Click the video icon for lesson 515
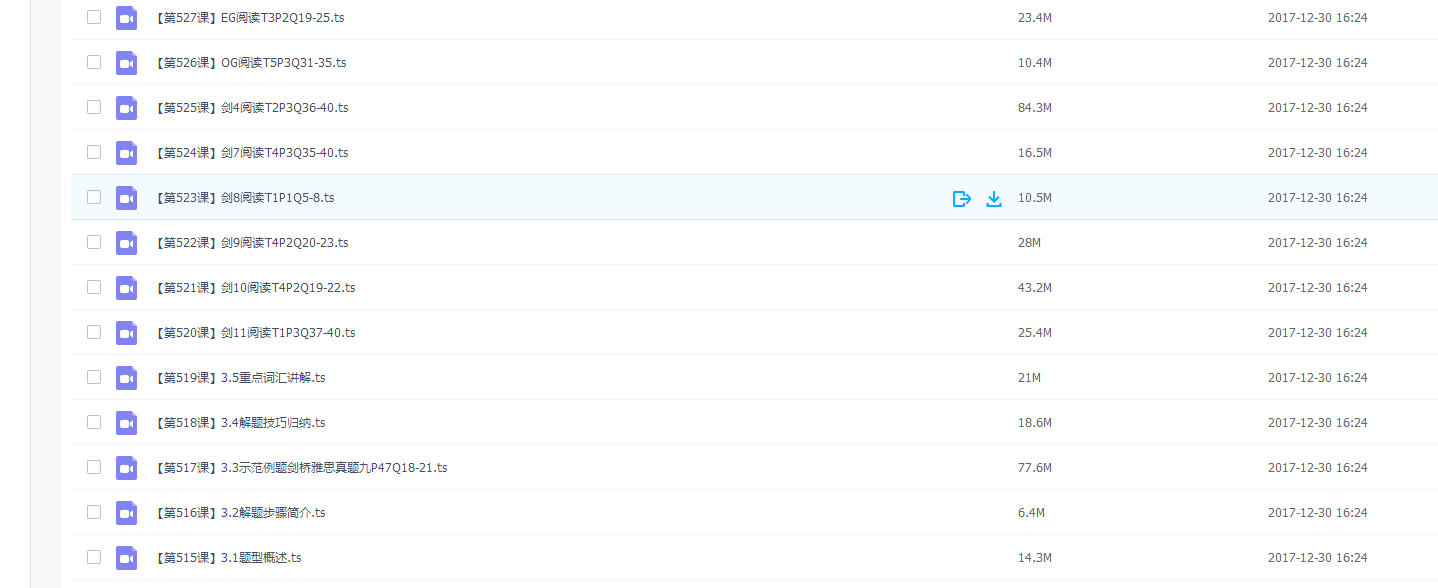The width and height of the screenshot is (1438, 588). pyautogui.click(x=126, y=558)
